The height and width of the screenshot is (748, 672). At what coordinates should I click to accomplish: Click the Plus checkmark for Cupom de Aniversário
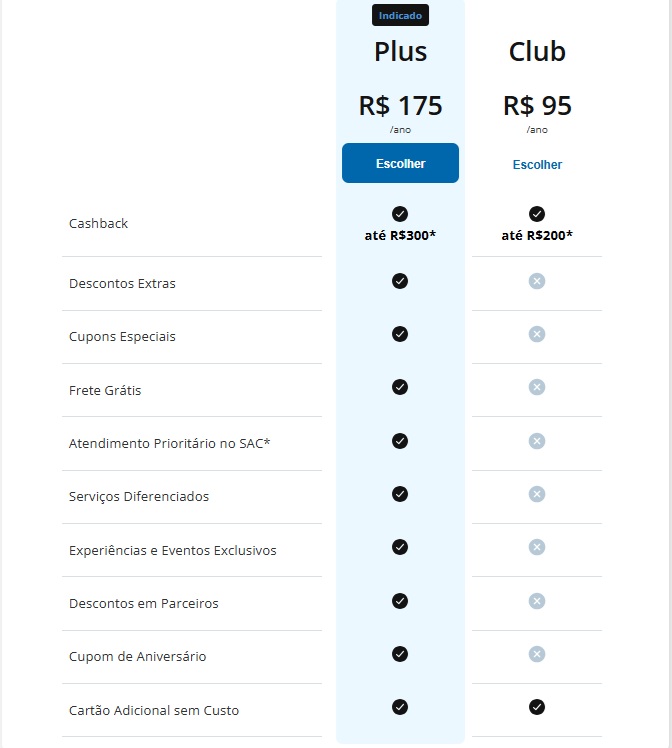pyautogui.click(x=400, y=654)
